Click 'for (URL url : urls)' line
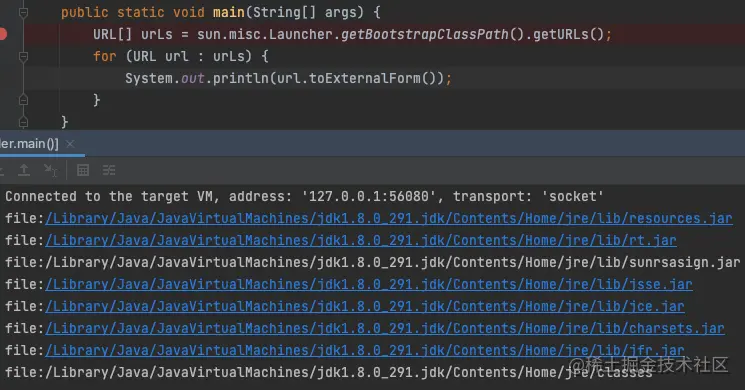Screen dimensions: 745x390 point(181,57)
